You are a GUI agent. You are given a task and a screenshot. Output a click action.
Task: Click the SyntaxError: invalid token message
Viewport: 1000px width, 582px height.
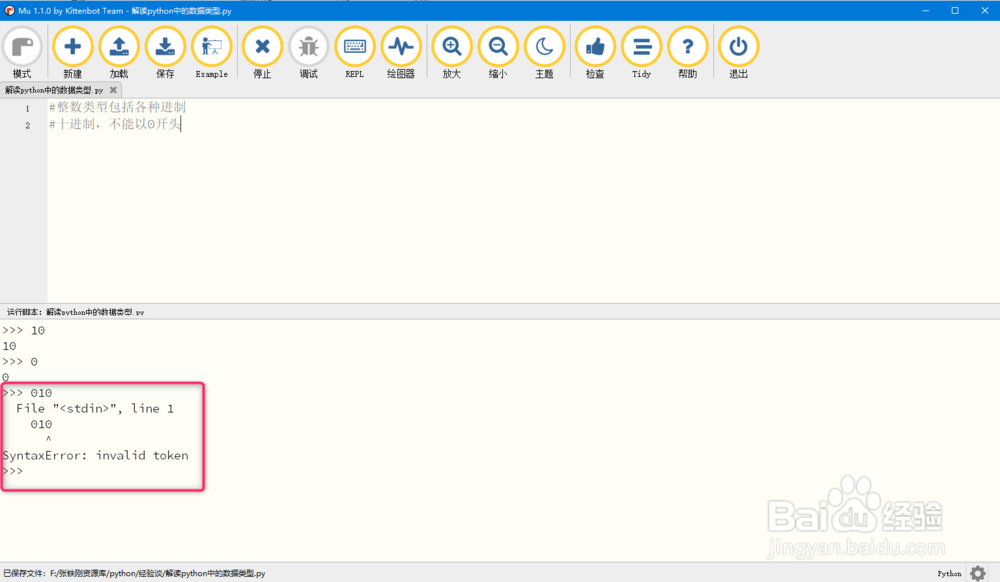96,455
